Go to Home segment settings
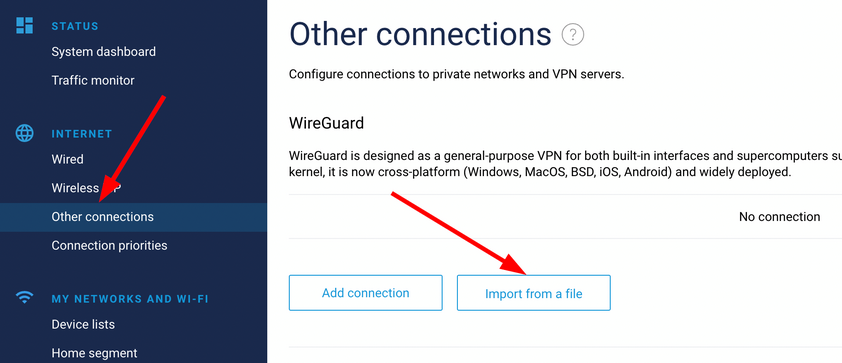Screen dimensions: 842x363 pyautogui.click(x=95, y=353)
